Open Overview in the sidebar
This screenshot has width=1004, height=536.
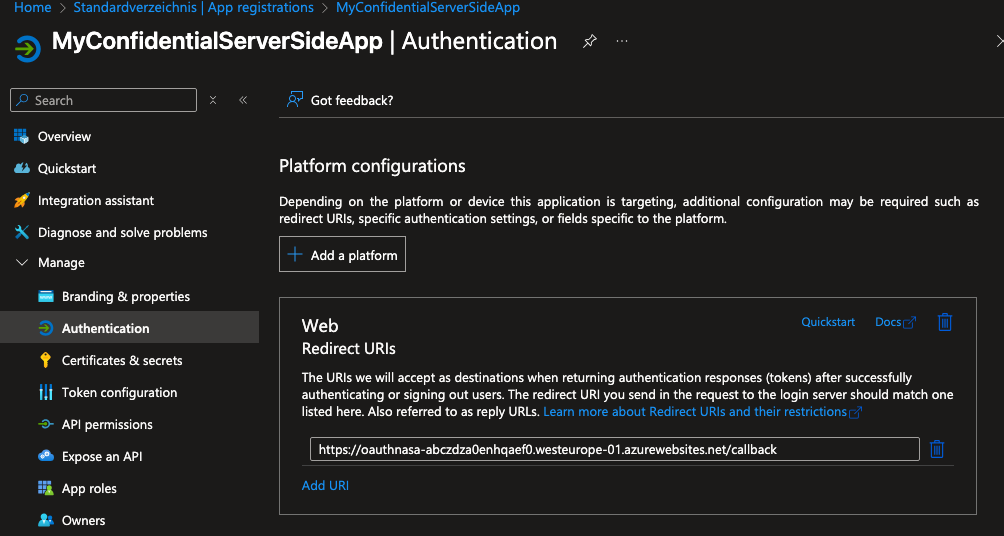(64, 136)
